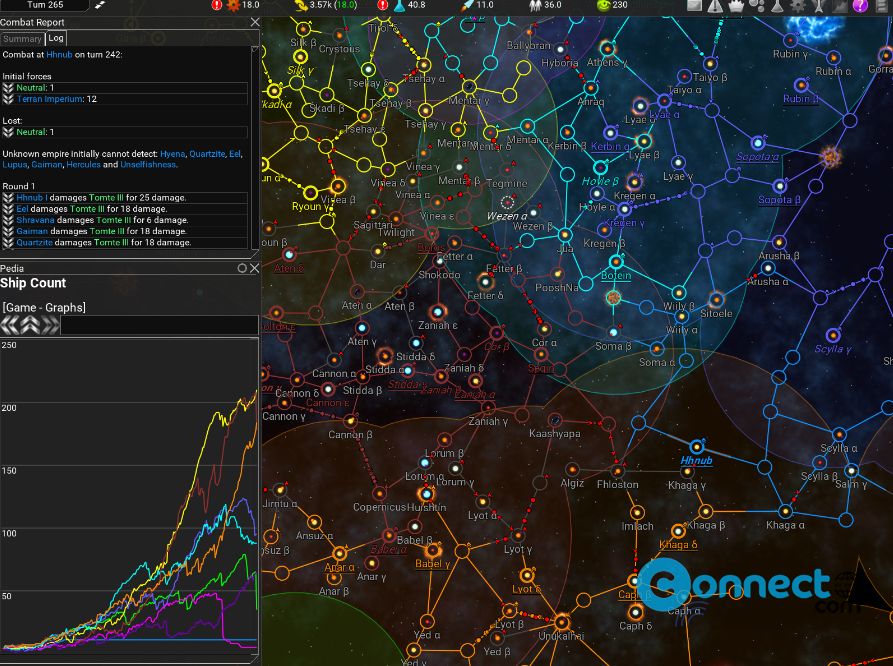Select the Sitoele star on the galaxy map
The width and height of the screenshot is (893, 666).
tap(716, 300)
